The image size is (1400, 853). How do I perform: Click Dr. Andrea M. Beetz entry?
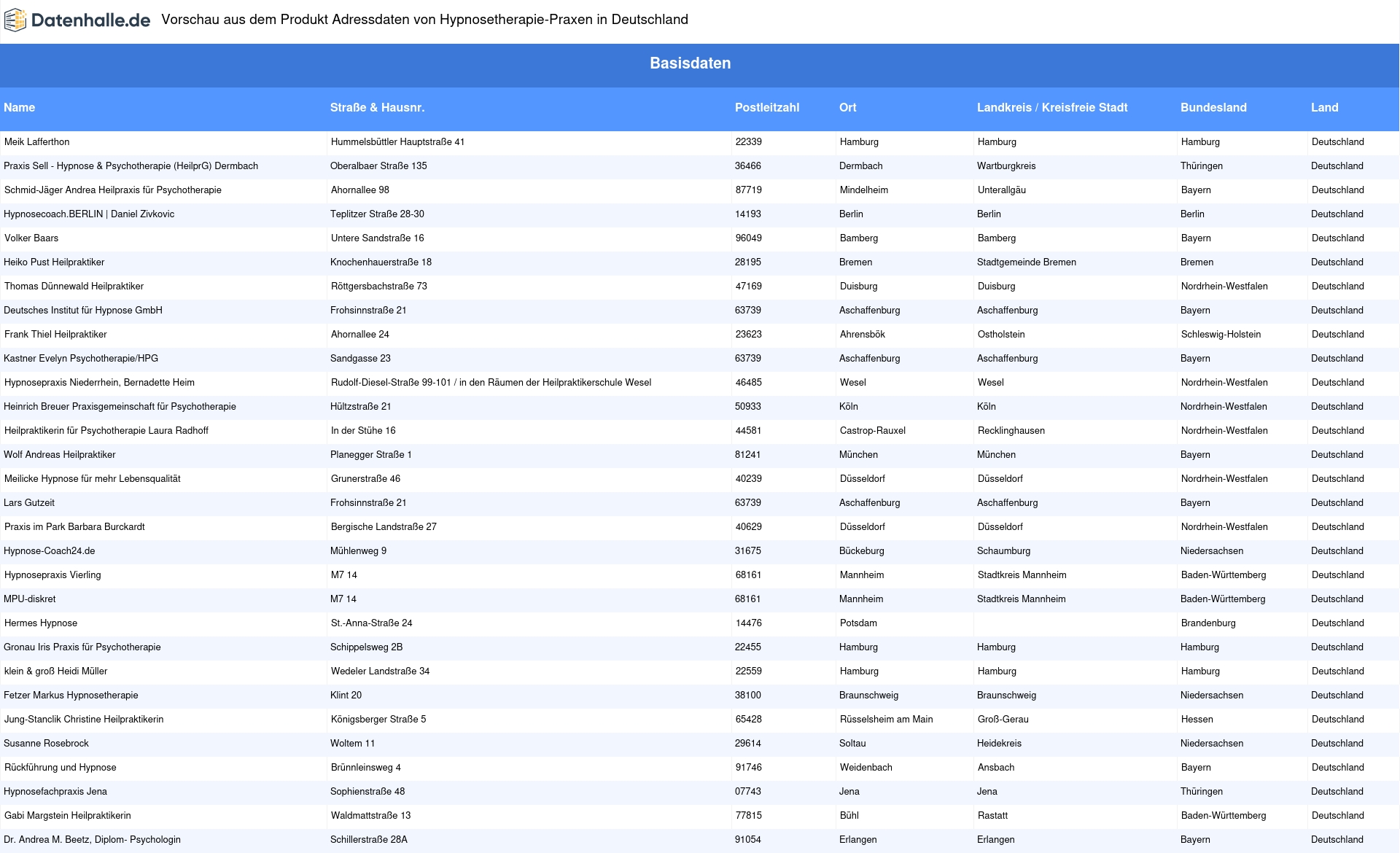coord(92,840)
